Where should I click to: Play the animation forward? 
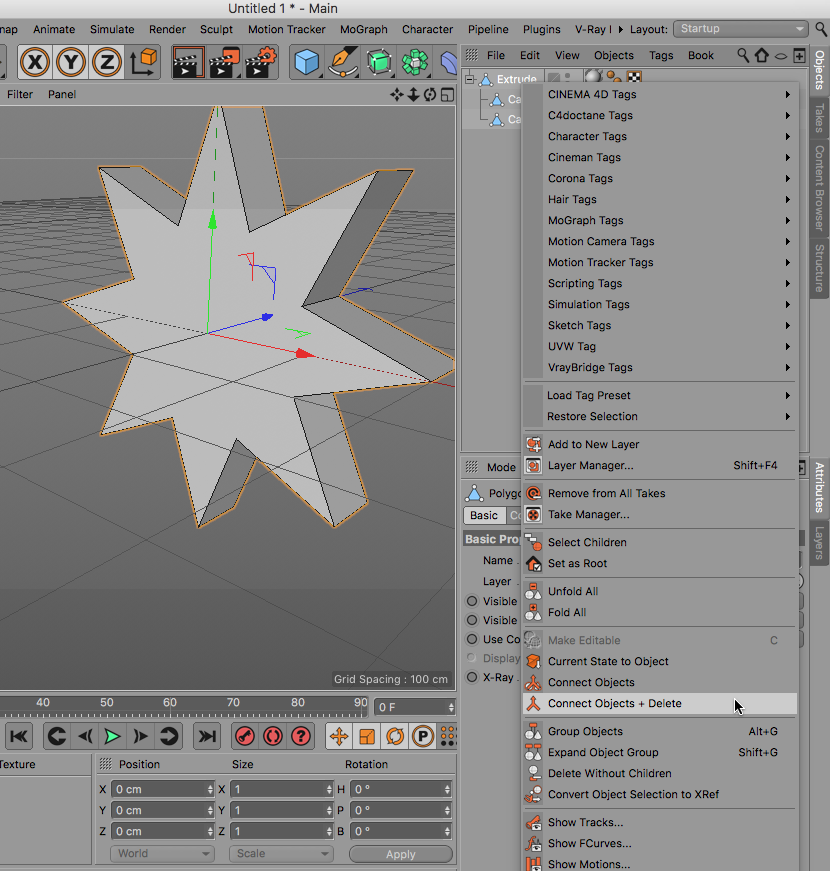[112, 737]
